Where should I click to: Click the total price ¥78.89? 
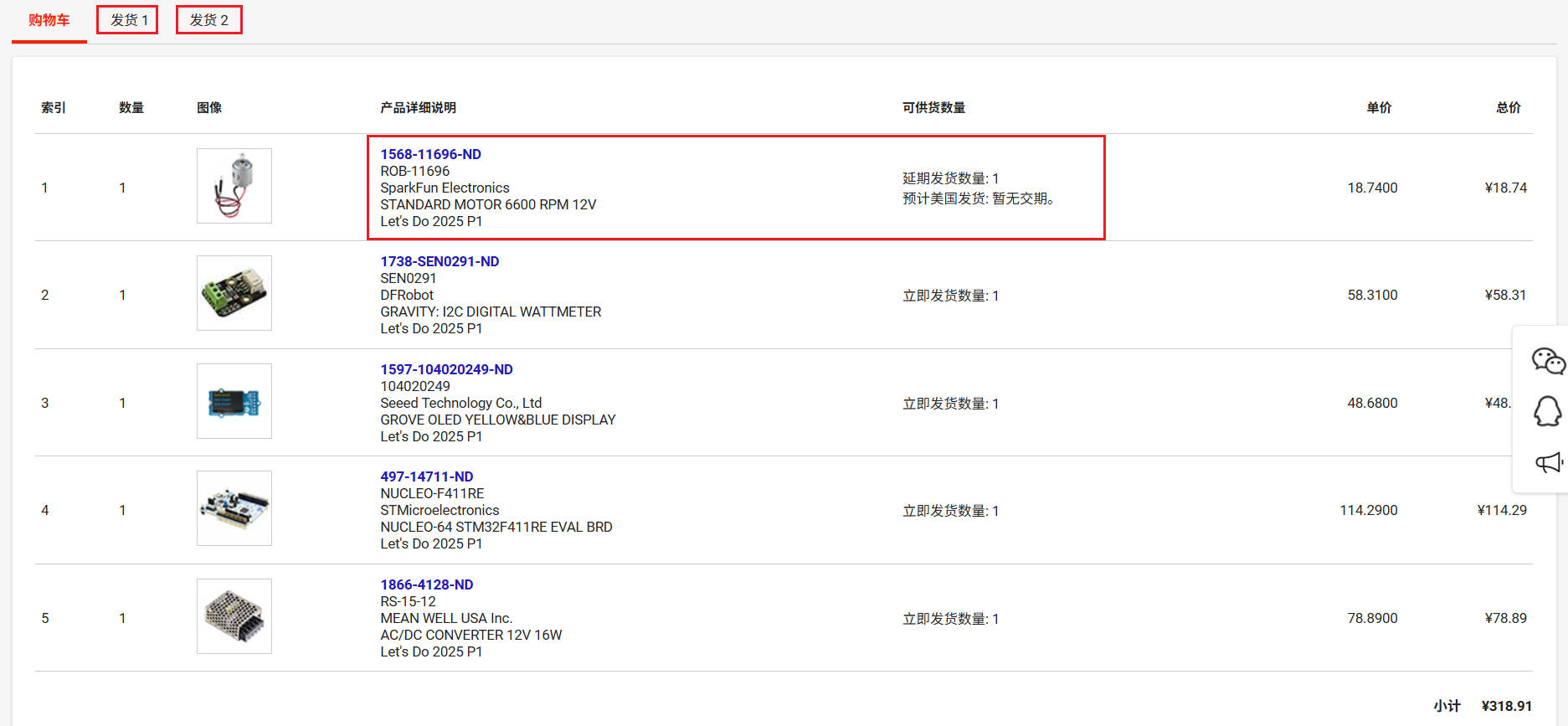click(1505, 618)
